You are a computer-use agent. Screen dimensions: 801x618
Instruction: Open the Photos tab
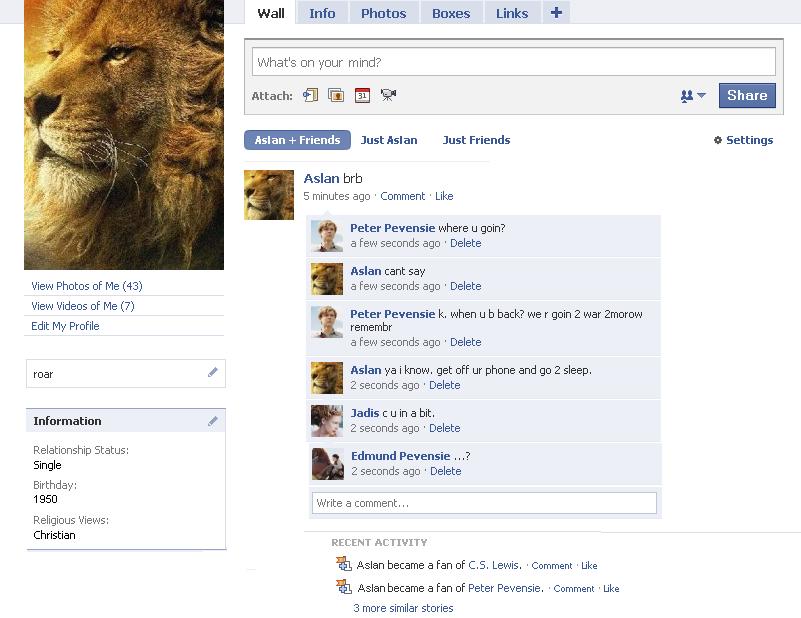pyautogui.click(x=384, y=13)
